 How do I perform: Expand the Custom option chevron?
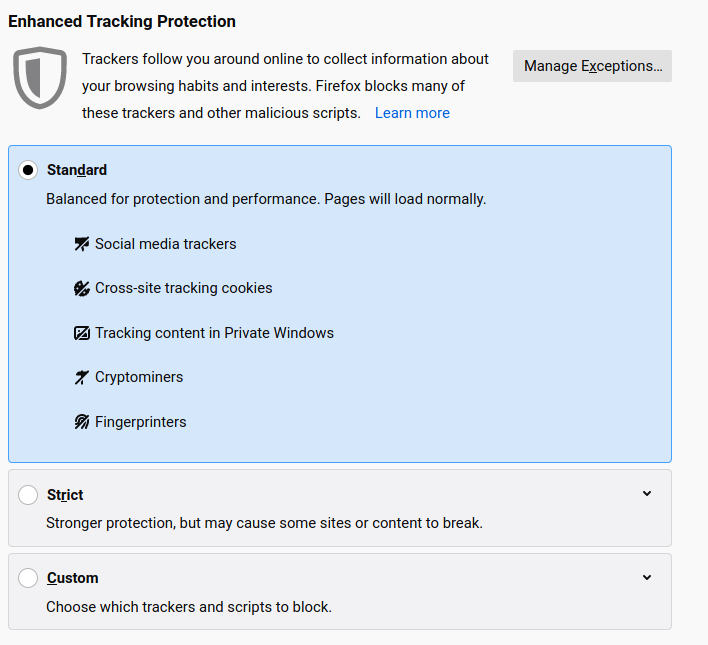(647, 577)
